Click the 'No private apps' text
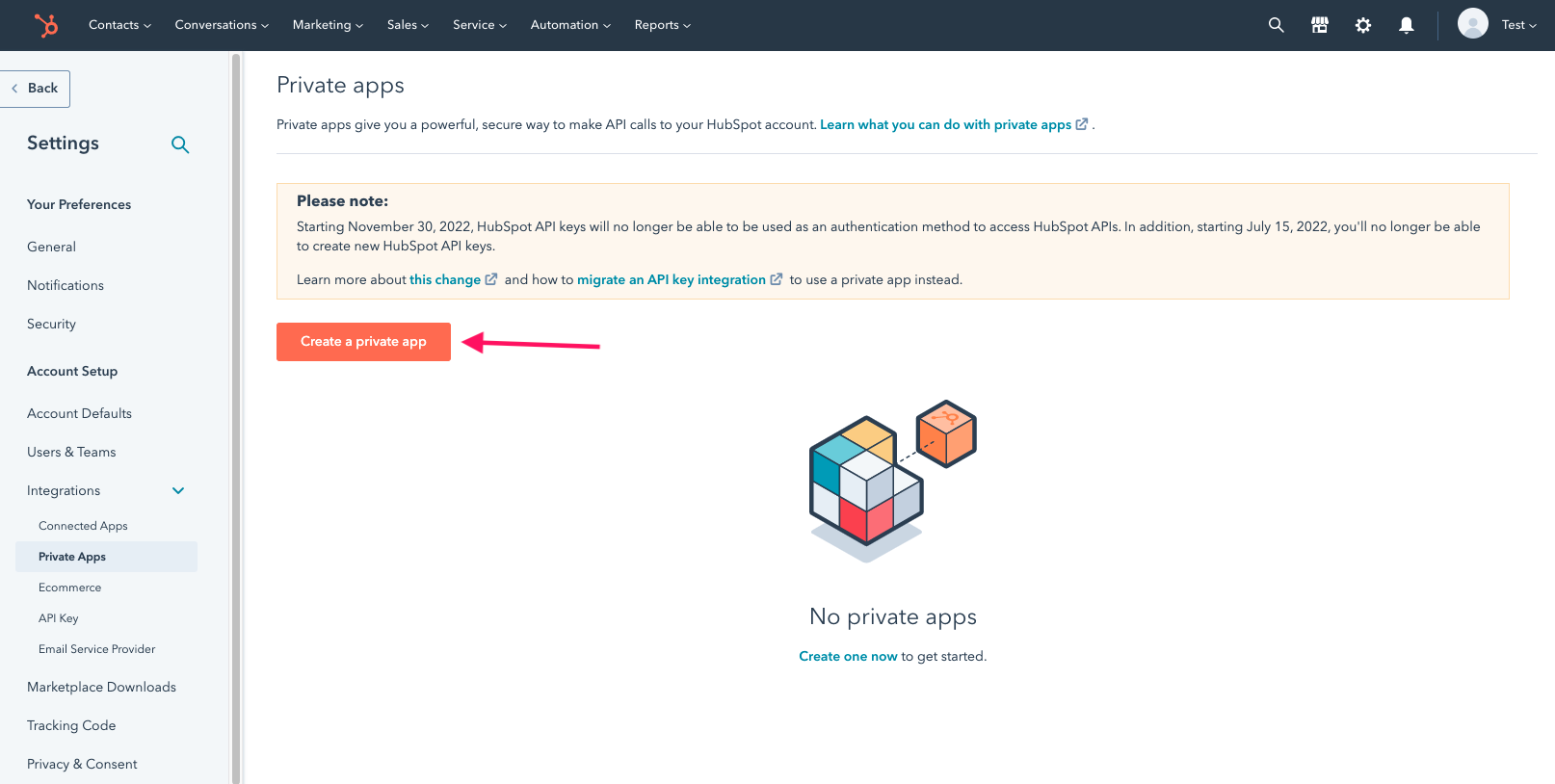The width and height of the screenshot is (1555, 784). point(893,616)
